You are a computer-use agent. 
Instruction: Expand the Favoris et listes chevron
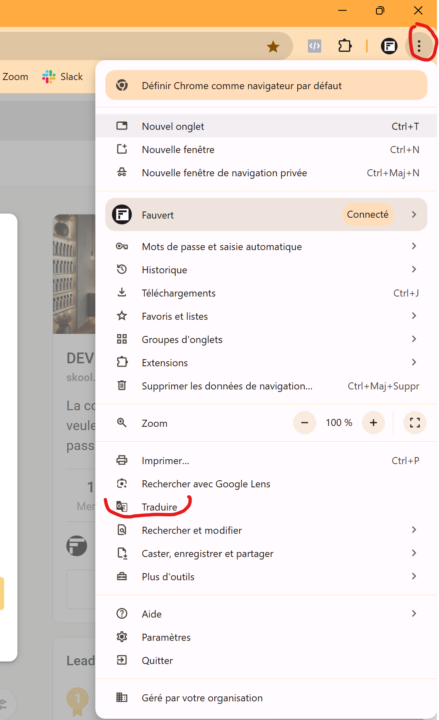414,316
